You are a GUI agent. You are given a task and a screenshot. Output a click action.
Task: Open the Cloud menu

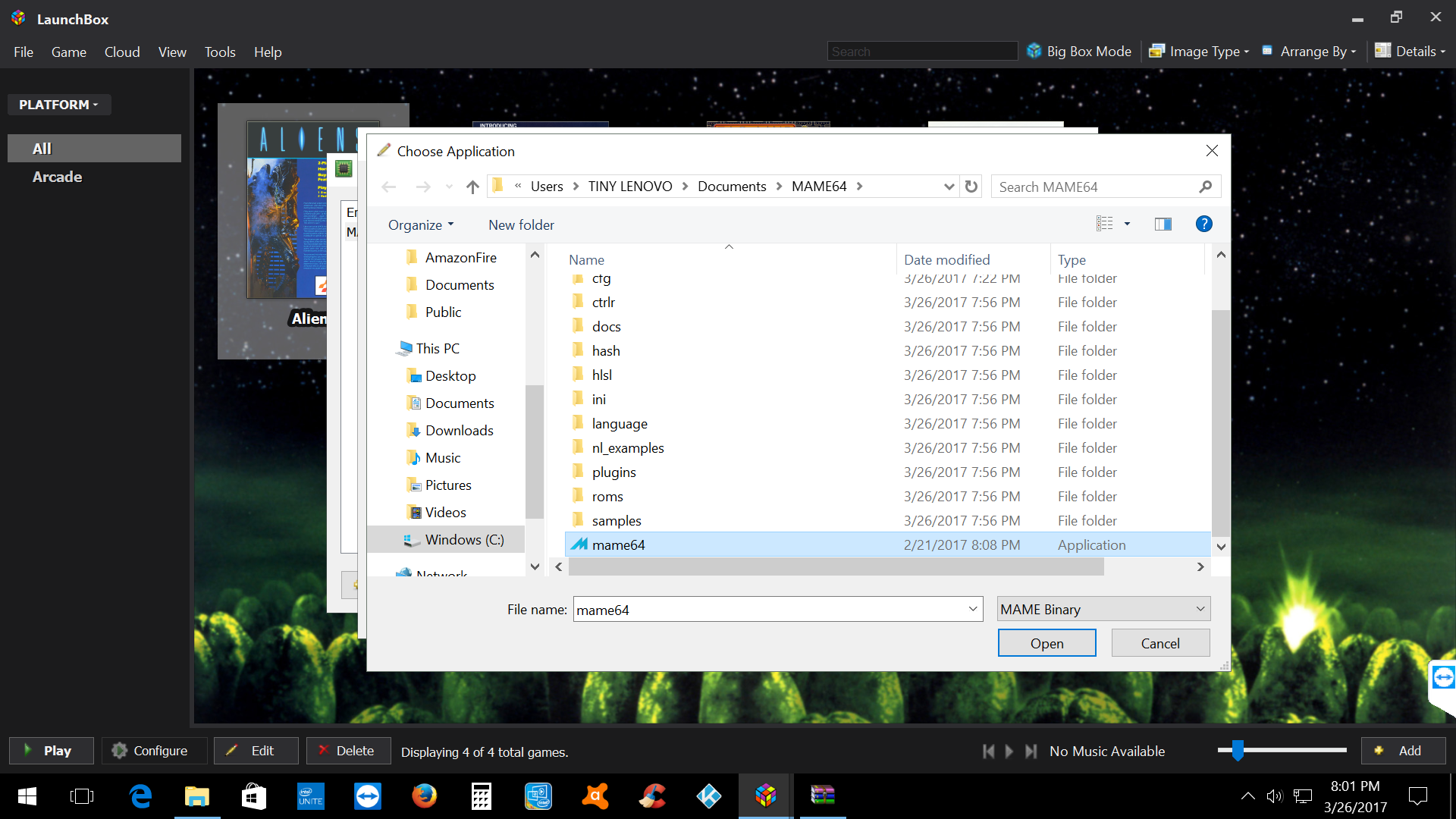pos(122,52)
